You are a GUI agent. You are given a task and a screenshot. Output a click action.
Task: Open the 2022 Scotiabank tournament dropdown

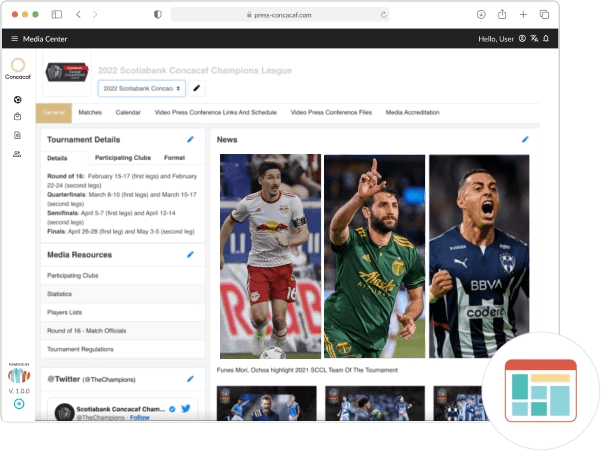(142, 89)
